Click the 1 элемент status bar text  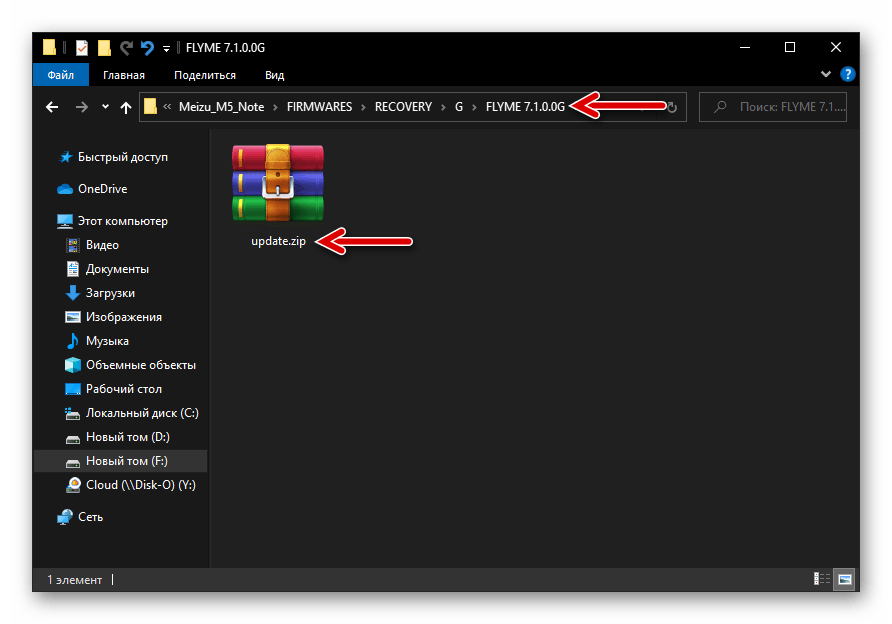tap(75, 580)
